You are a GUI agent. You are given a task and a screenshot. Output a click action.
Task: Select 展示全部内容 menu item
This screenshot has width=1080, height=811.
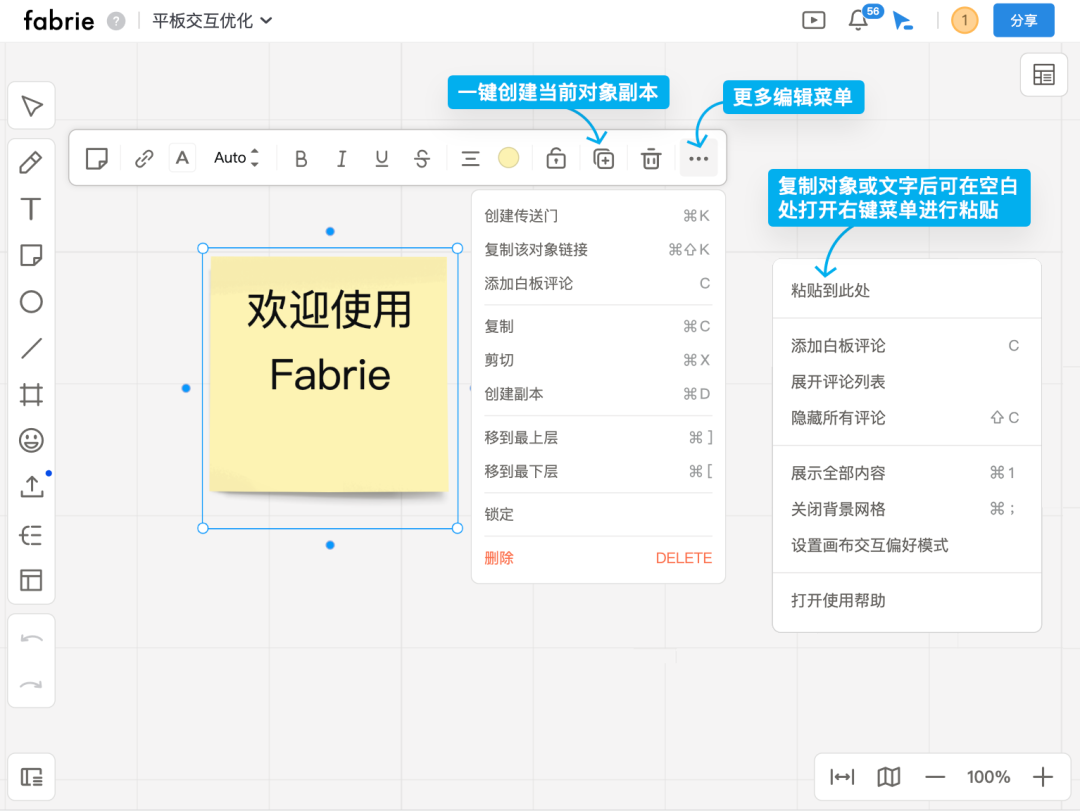(906, 473)
